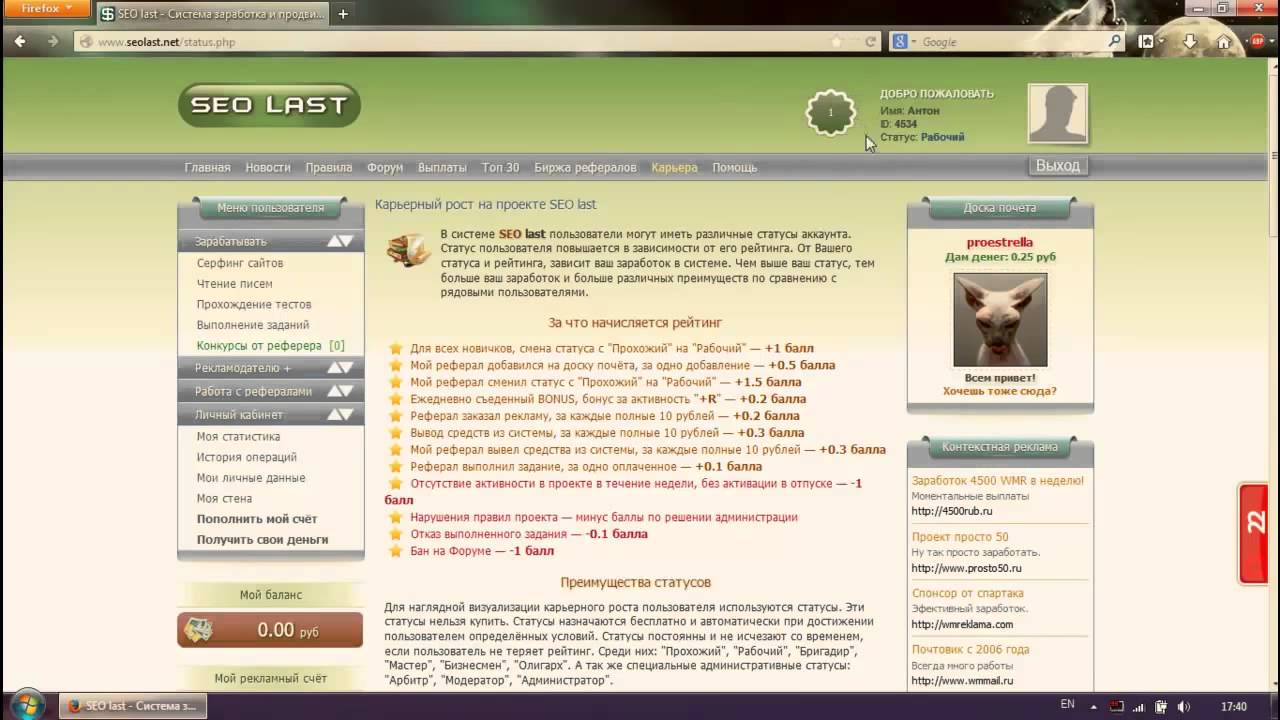Open История операций link
The height and width of the screenshot is (720, 1280).
(247, 457)
